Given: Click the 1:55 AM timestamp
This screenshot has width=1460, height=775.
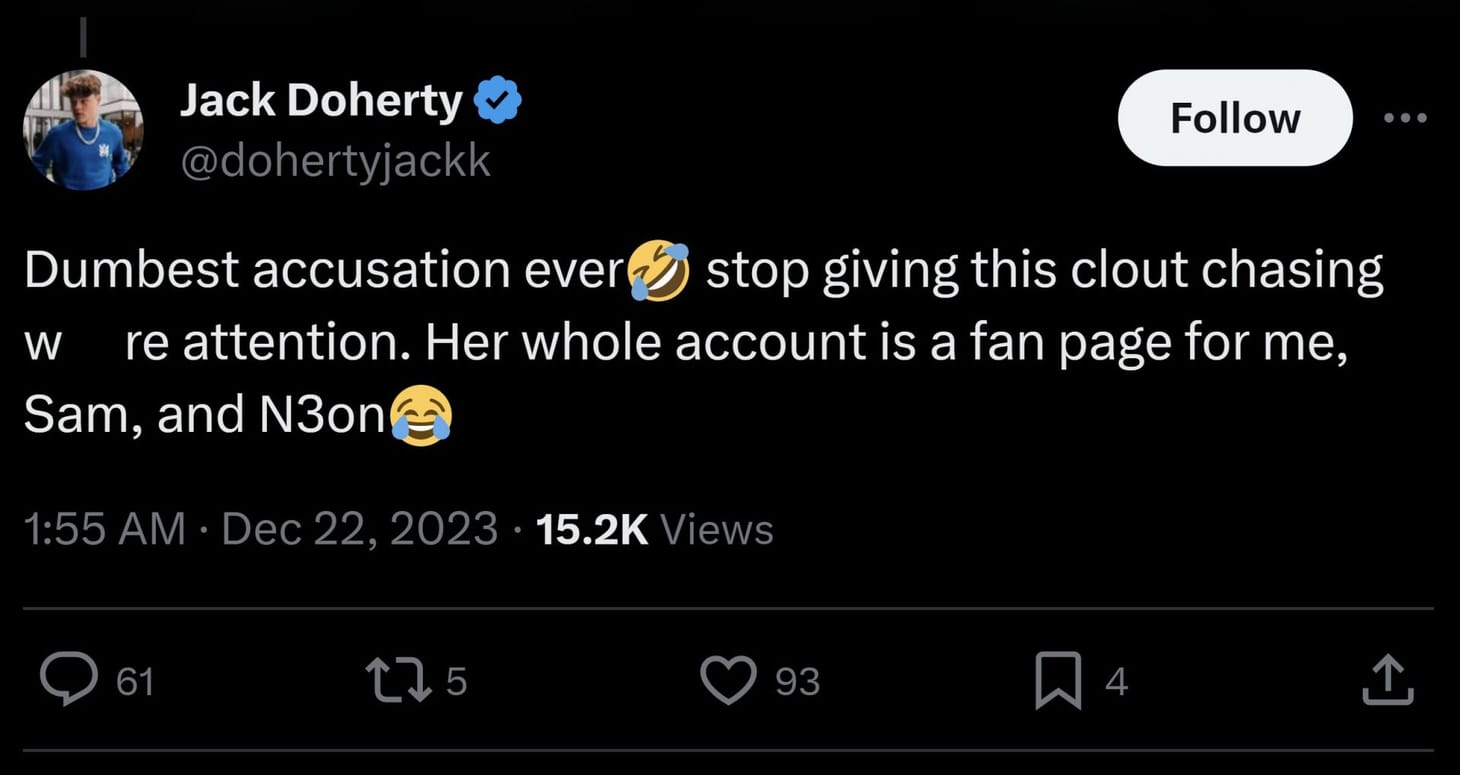Looking at the screenshot, I should click(104, 529).
